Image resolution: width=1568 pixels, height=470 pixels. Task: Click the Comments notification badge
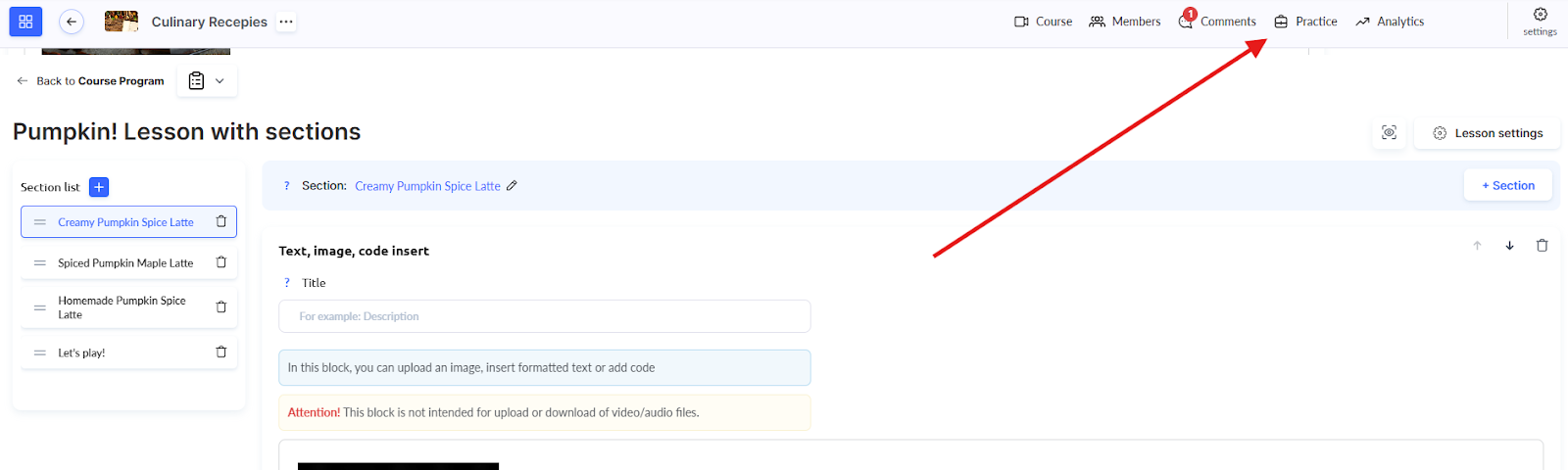point(1190,14)
